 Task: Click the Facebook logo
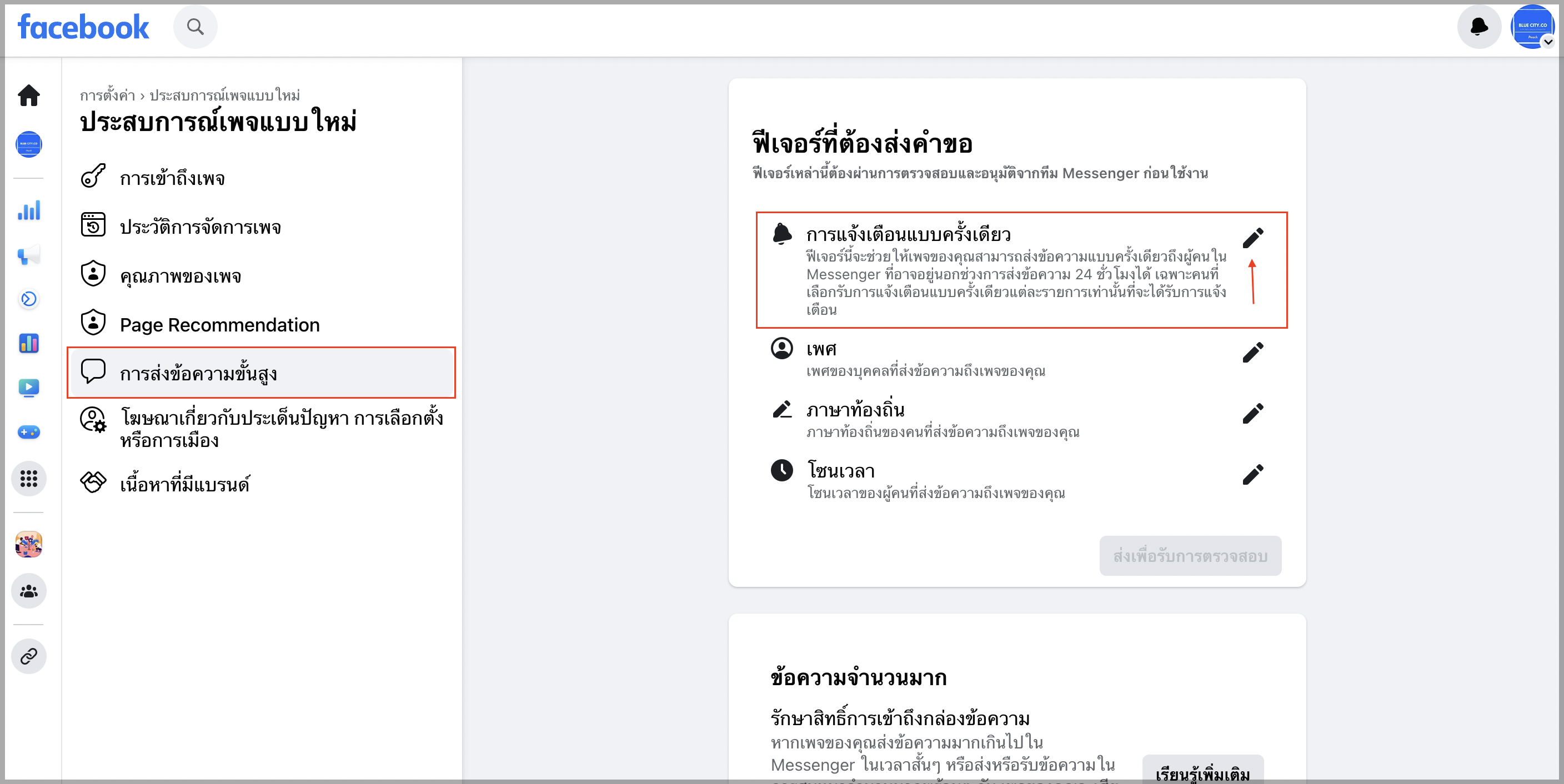coord(83,27)
